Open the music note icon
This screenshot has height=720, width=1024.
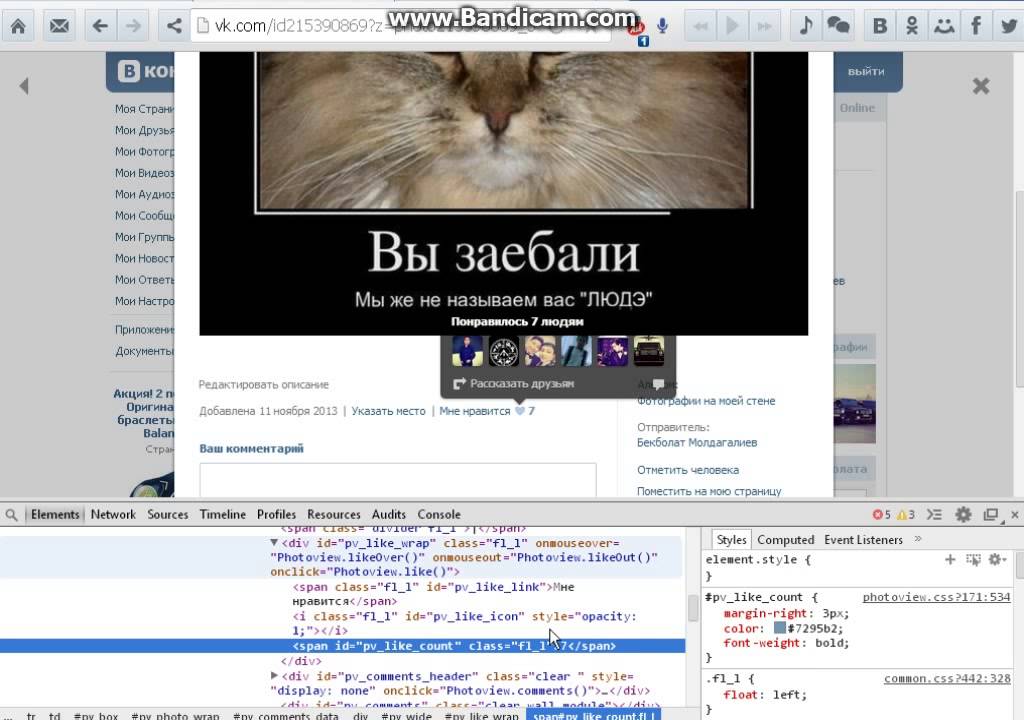pyautogui.click(x=806, y=25)
